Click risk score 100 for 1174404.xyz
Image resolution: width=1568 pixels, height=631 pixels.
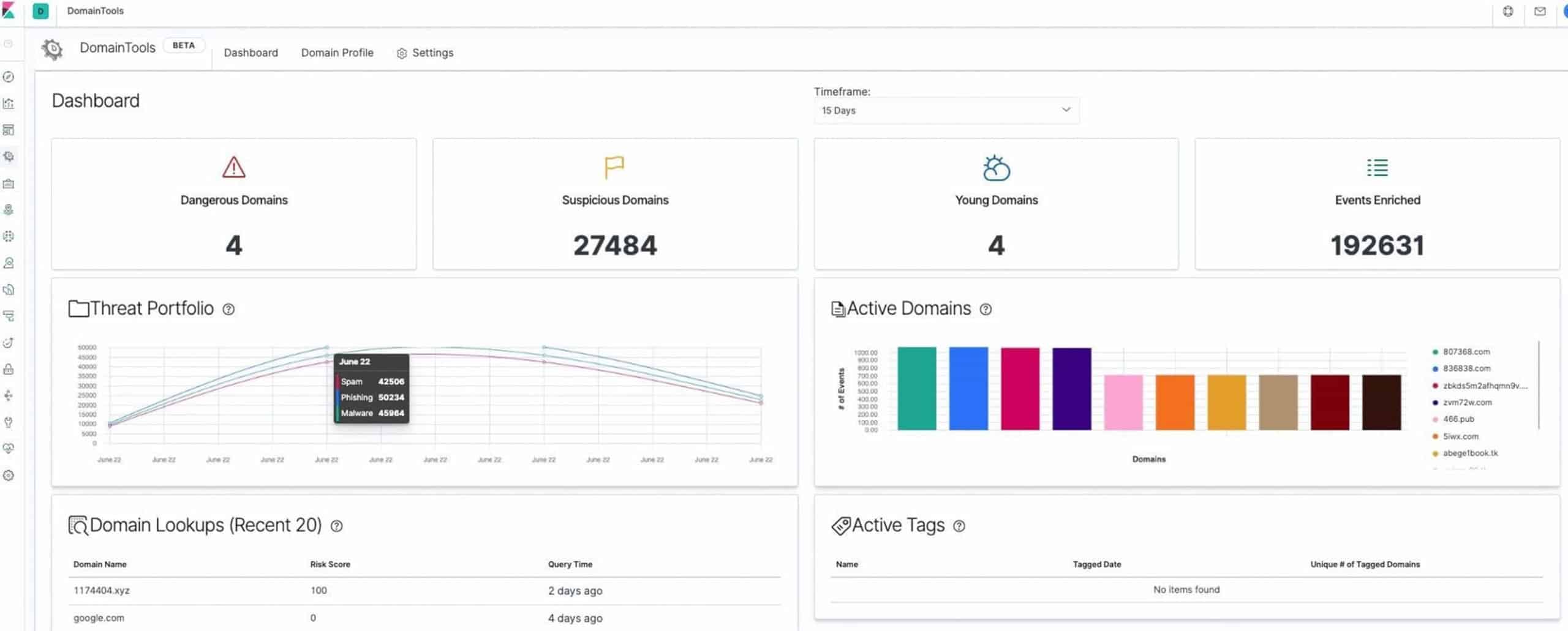(x=318, y=591)
